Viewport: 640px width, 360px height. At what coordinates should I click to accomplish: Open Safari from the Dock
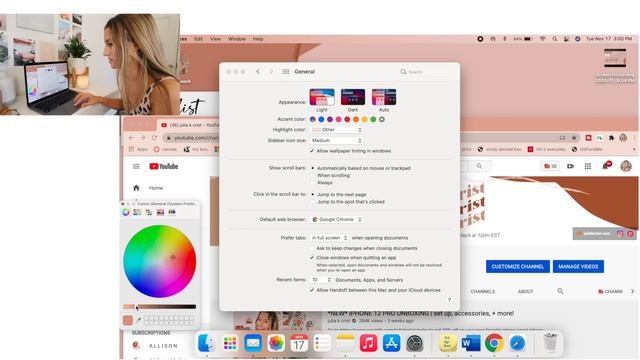(x=517, y=343)
